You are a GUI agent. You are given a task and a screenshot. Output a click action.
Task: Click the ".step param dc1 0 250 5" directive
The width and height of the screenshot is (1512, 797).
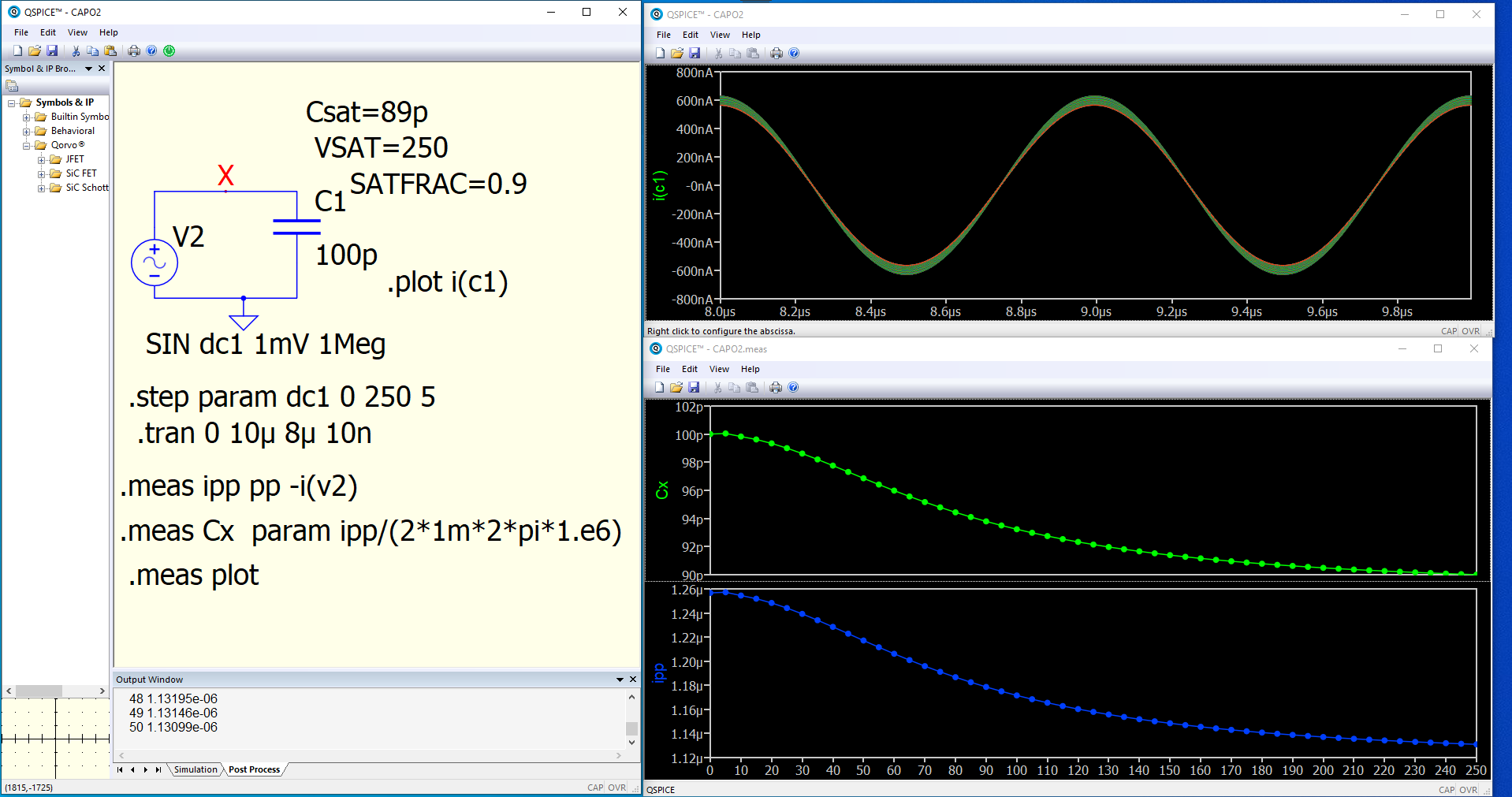(281, 397)
